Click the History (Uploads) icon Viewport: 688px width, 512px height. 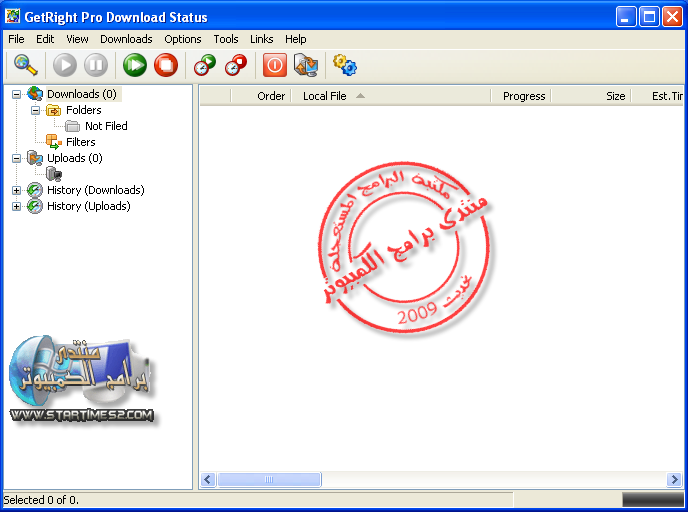pos(35,206)
